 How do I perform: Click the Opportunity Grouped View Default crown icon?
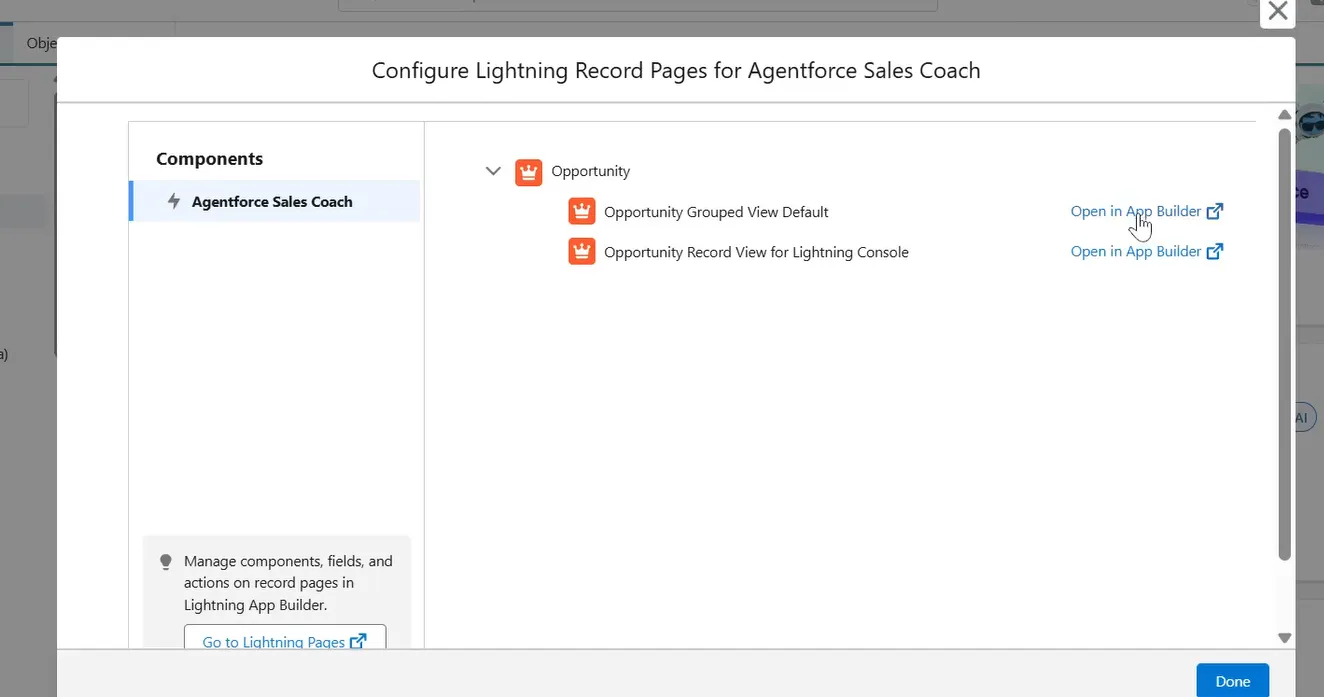pos(581,212)
